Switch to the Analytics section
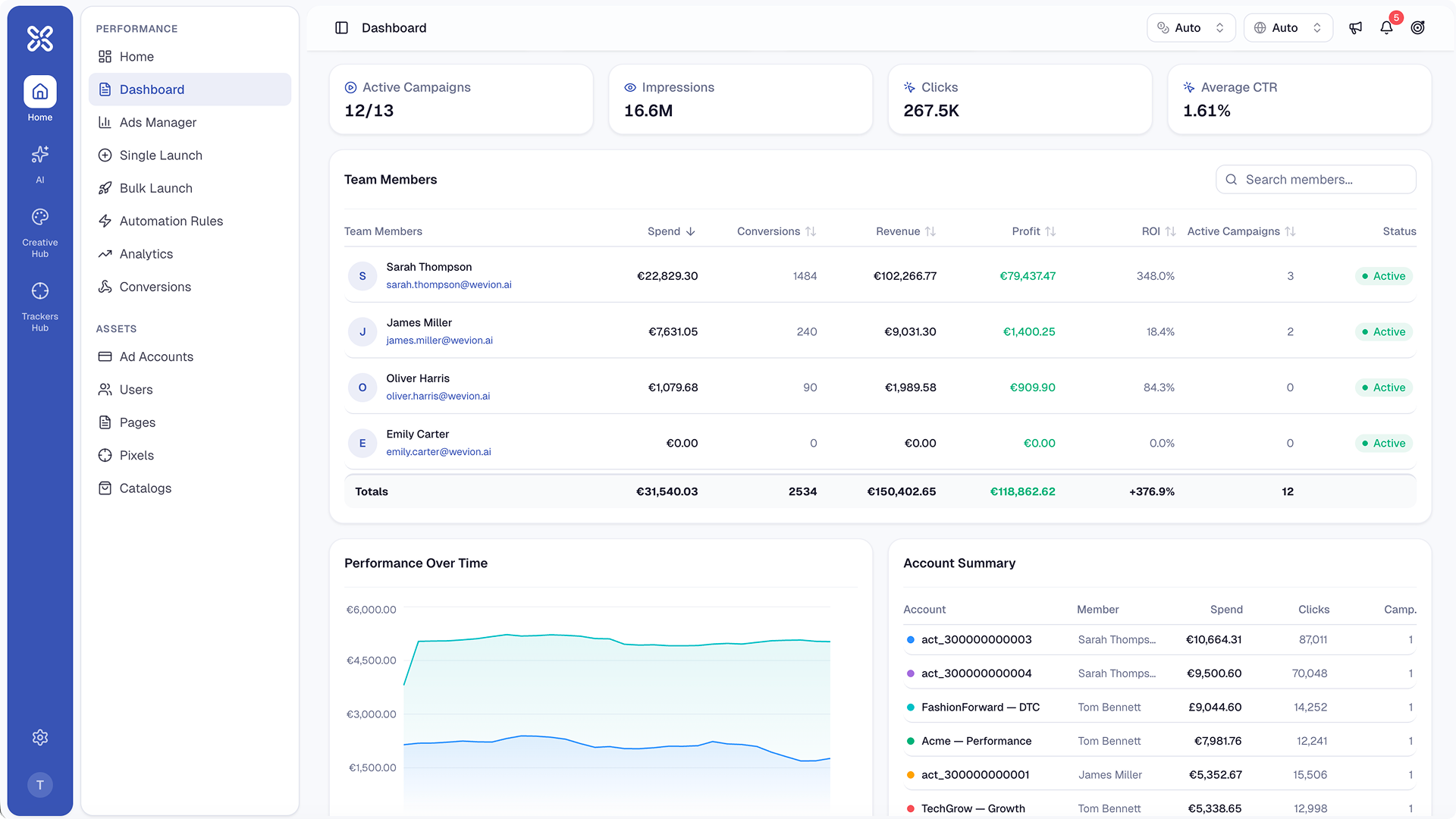 pyautogui.click(x=146, y=253)
